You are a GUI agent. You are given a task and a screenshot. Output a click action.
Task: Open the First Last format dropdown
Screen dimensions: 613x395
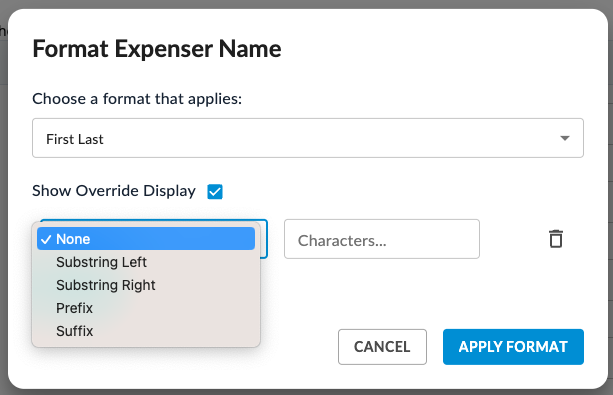click(308, 138)
